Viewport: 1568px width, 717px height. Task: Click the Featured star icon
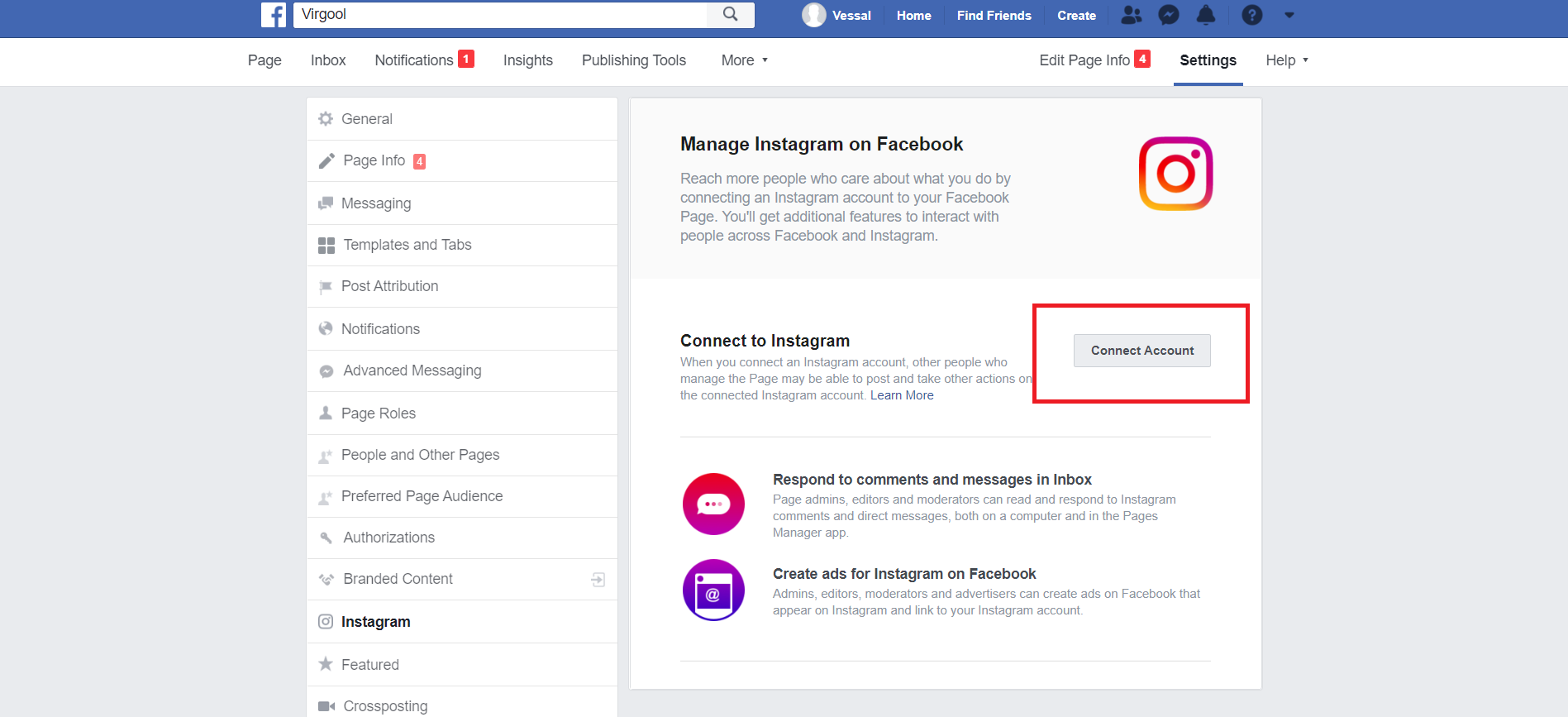click(x=326, y=664)
